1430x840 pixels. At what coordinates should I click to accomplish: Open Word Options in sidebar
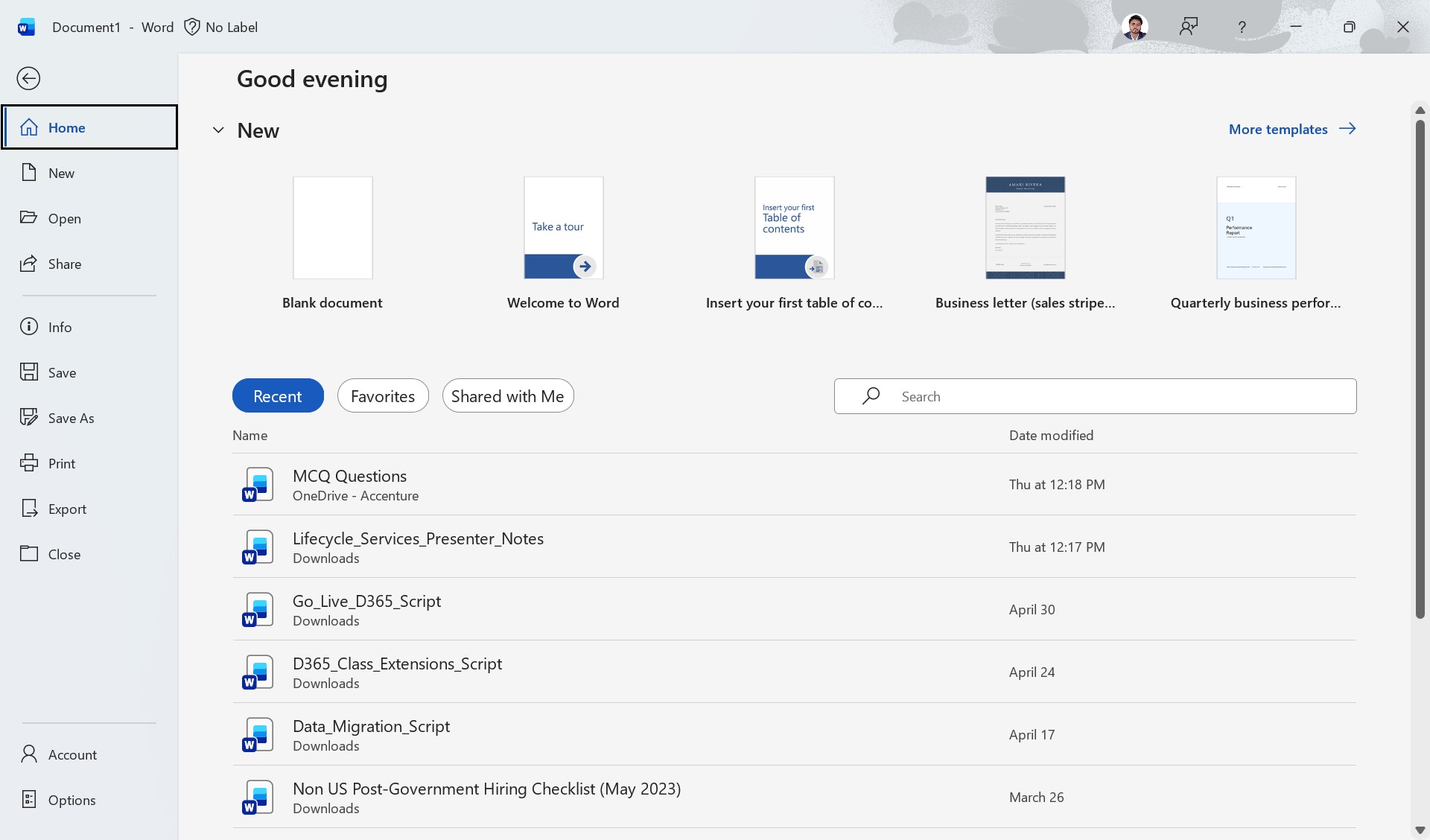89,800
